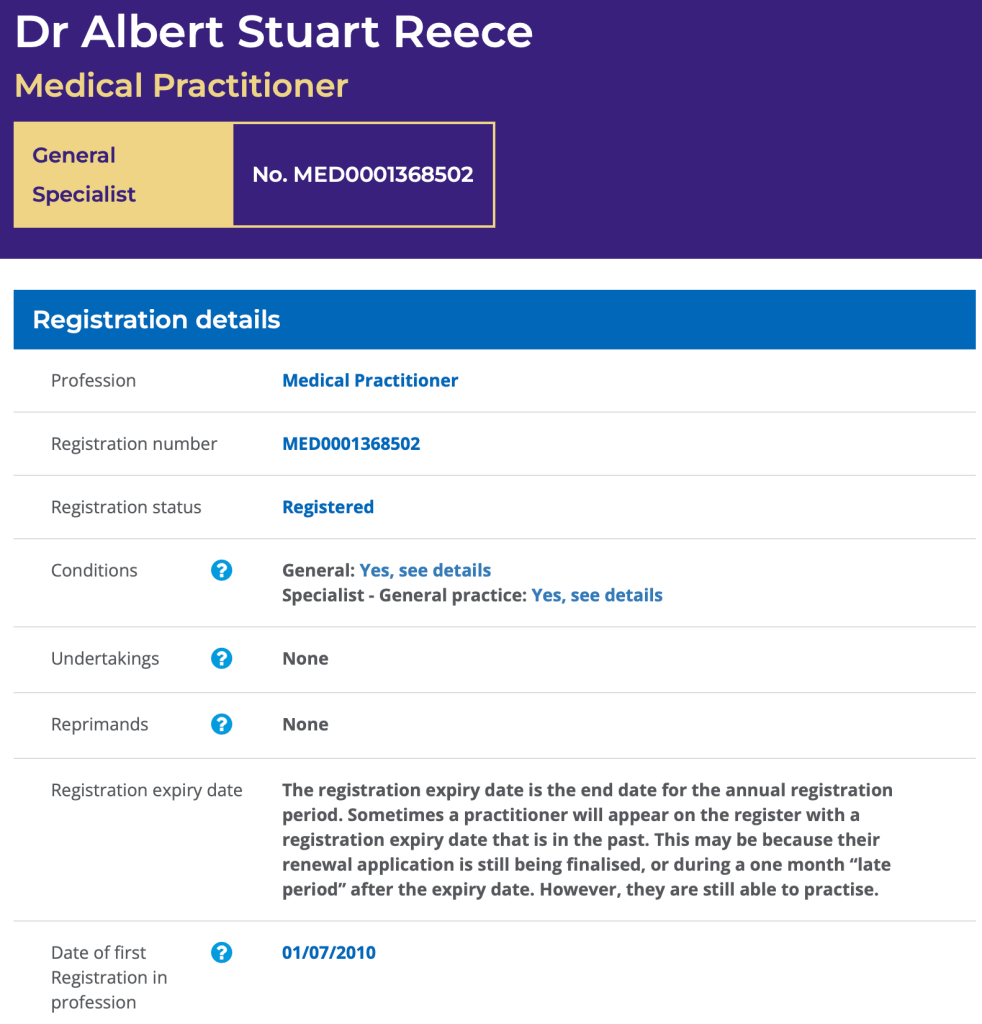Click the Reprimands 'None' value

[305, 725]
